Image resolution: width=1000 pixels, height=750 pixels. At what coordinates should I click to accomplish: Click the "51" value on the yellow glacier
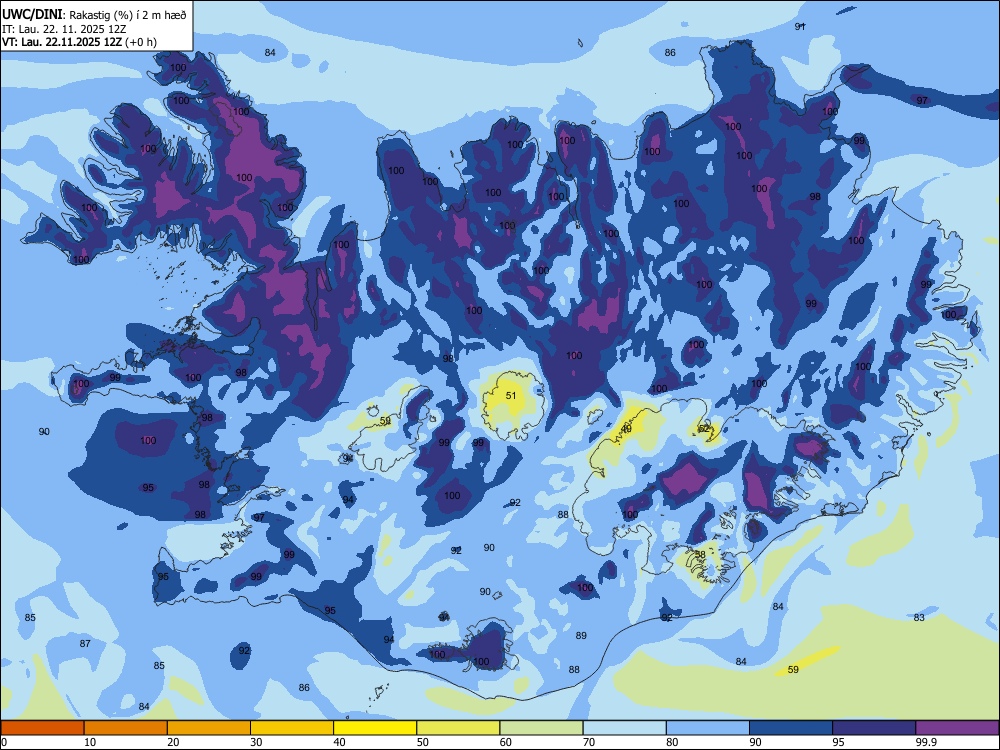tap(511, 395)
